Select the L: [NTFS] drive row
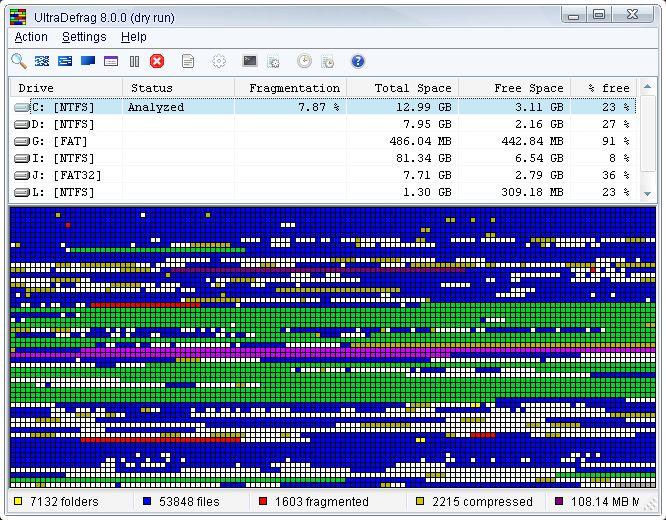 tap(323, 192)
